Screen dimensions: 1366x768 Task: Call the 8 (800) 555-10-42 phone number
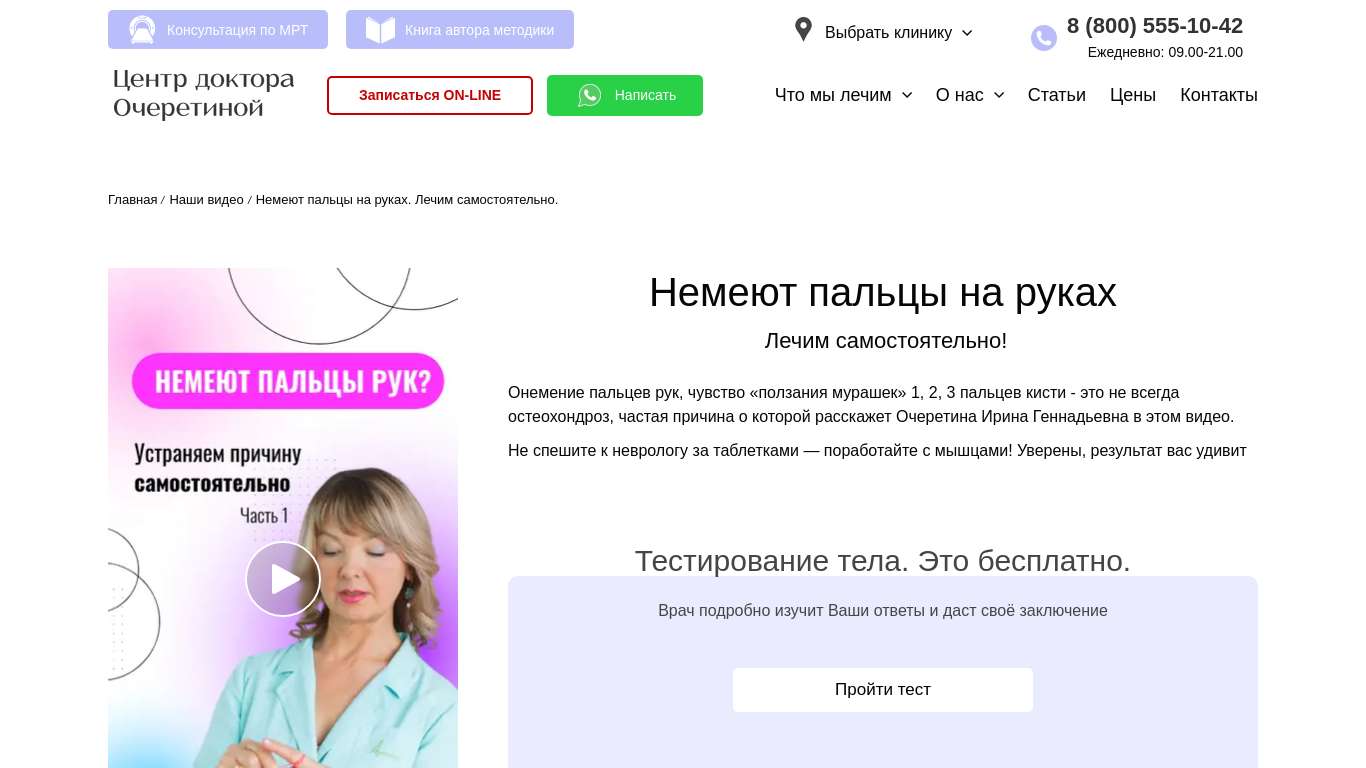tap(1155, 26)
